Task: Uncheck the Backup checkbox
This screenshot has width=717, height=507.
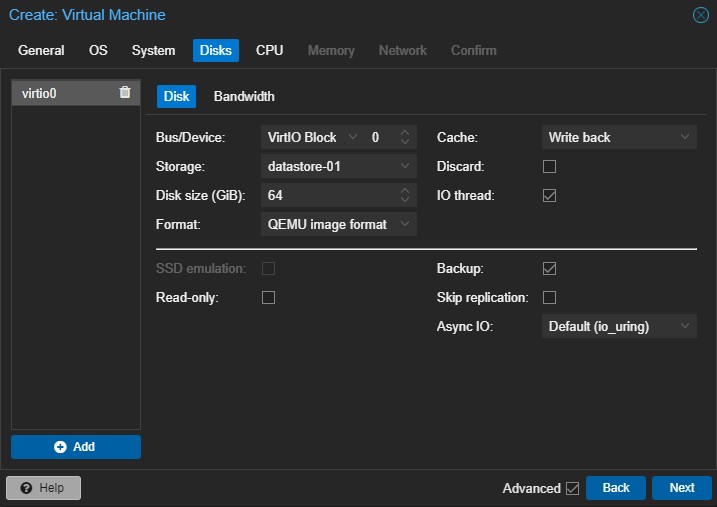Action: (549, 268)
